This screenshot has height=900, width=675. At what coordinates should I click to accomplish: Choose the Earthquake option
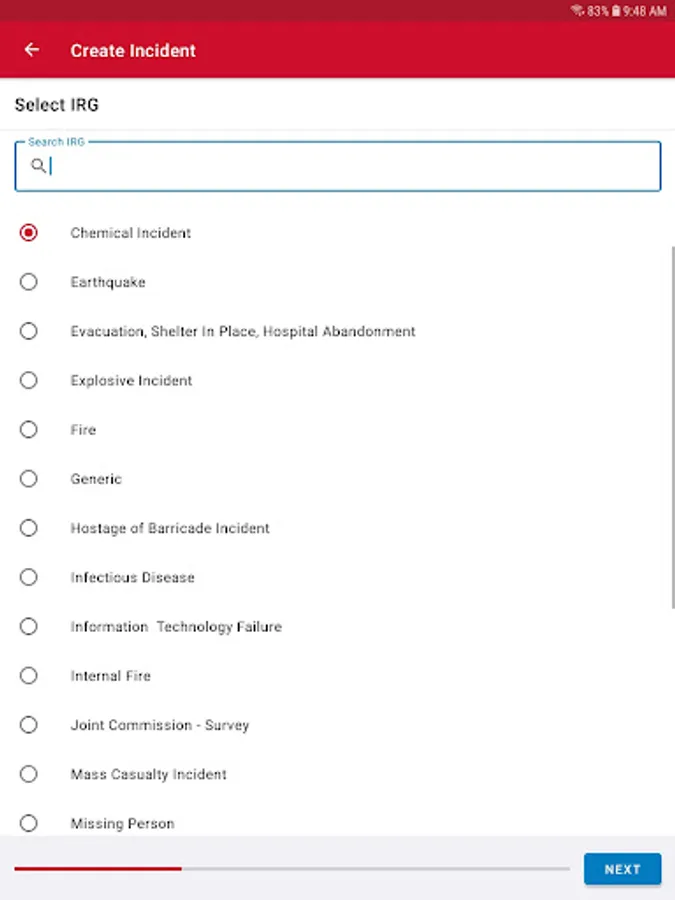29,282
